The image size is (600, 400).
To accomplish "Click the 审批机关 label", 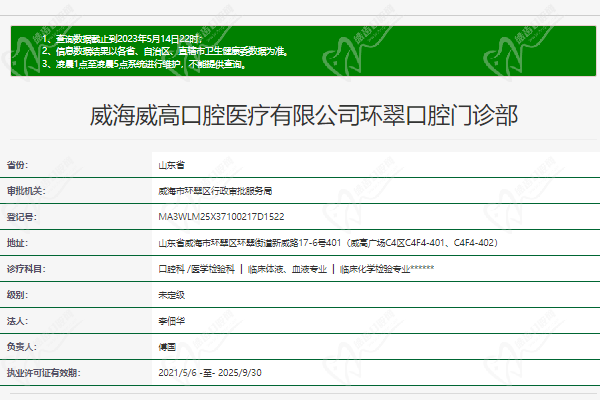I will 26,191.
